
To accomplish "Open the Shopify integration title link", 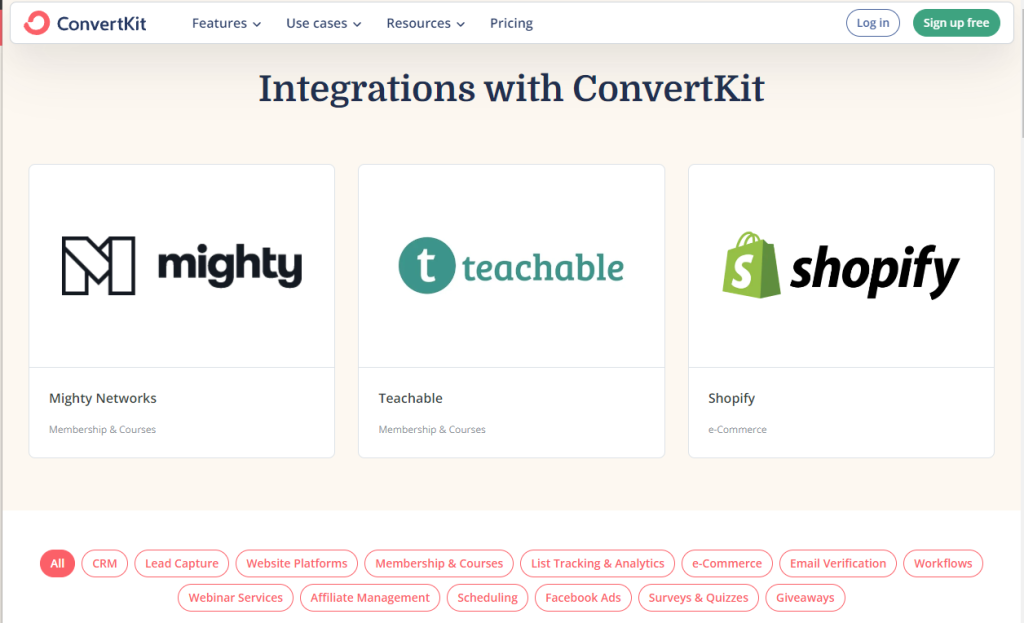I will tap(731, 398).
